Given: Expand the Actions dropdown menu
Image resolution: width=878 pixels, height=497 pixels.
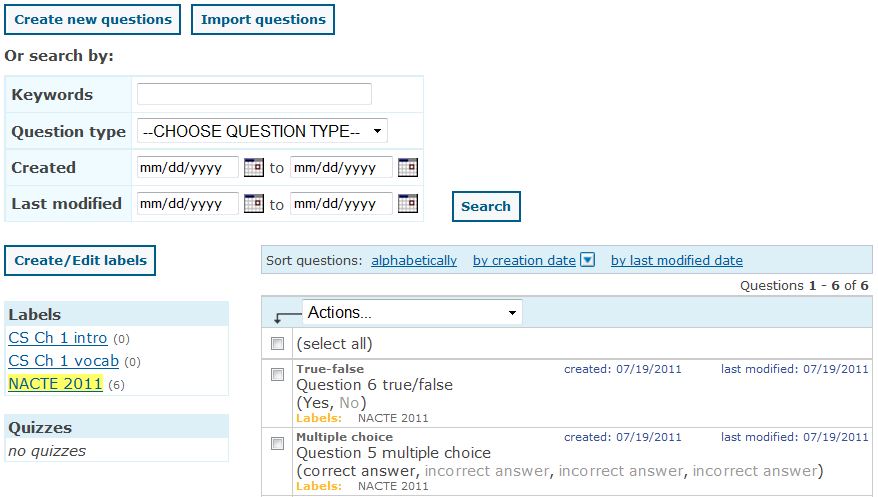Looking at the screenshot, I should point(412,313).
